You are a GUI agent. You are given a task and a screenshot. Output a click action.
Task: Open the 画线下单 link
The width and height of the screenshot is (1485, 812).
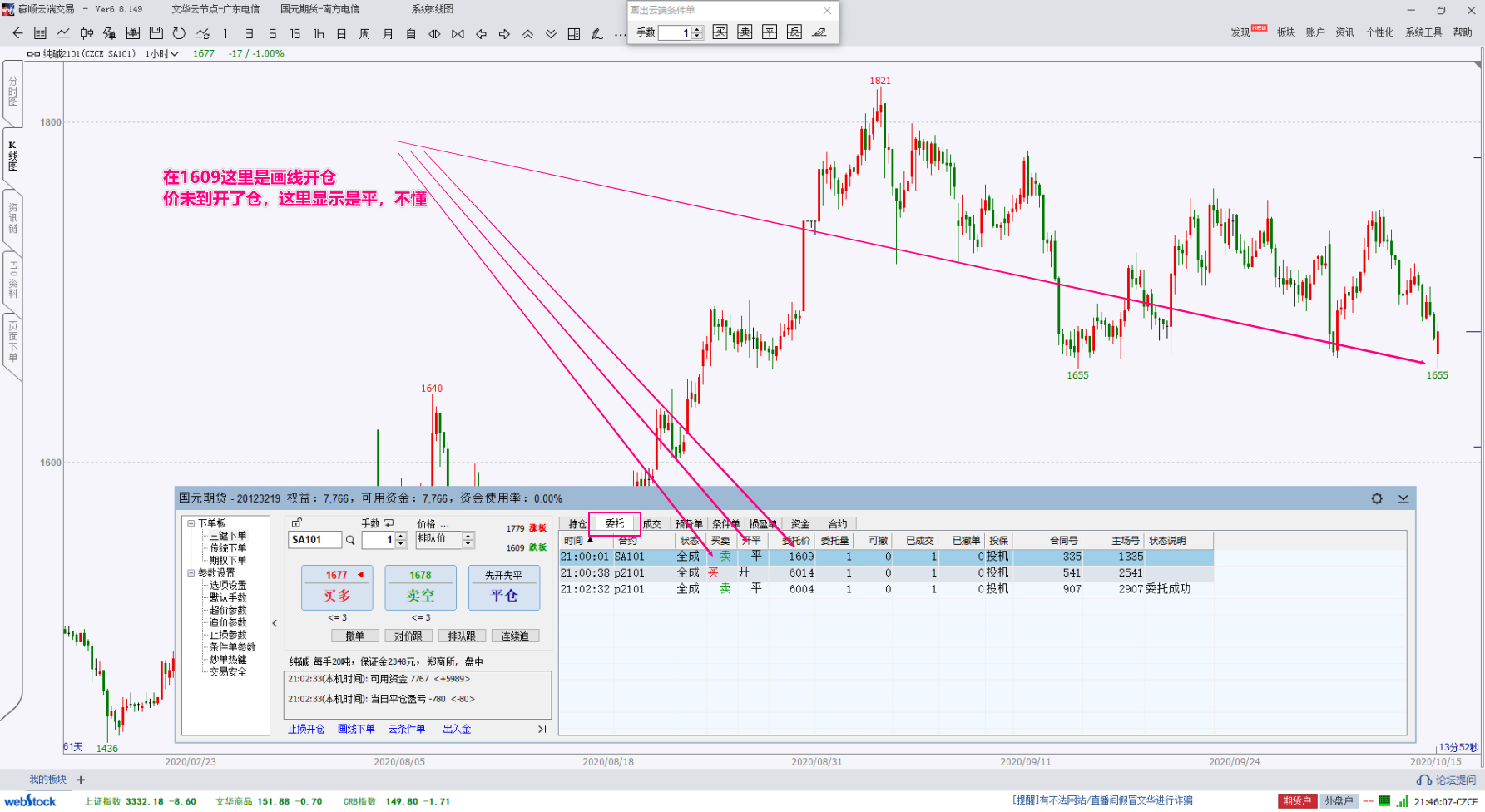click(x=356, y=729)
